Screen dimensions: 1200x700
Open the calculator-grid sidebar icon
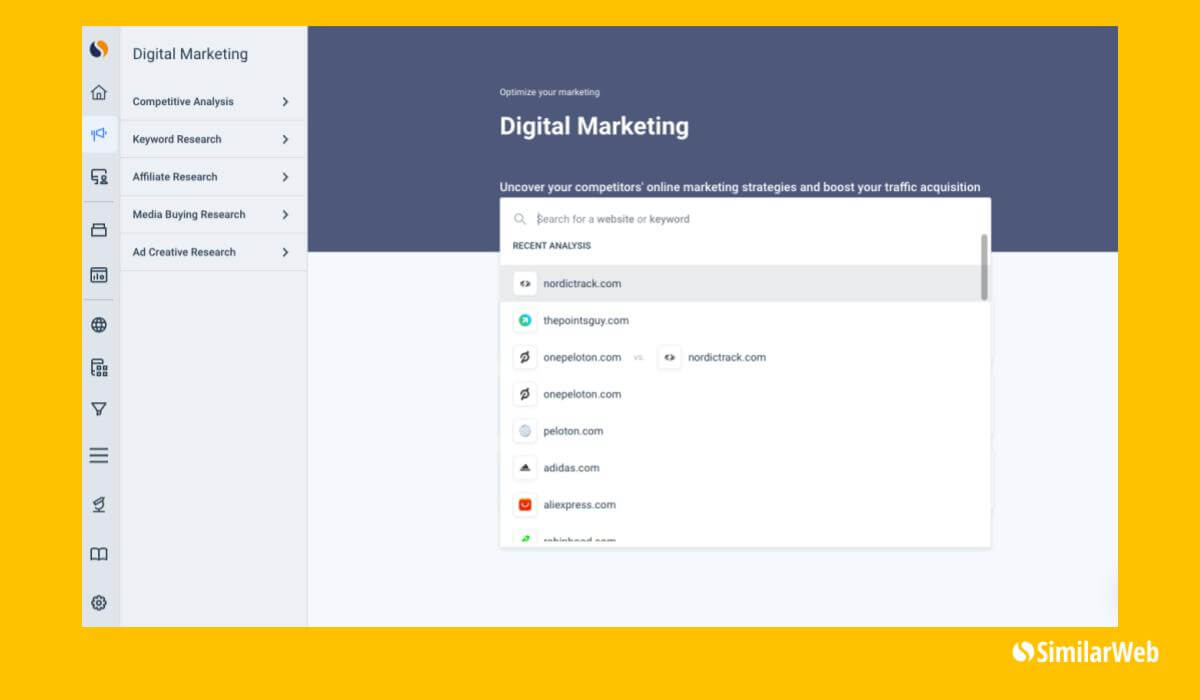pyautogui.click(x=98, y=367)
